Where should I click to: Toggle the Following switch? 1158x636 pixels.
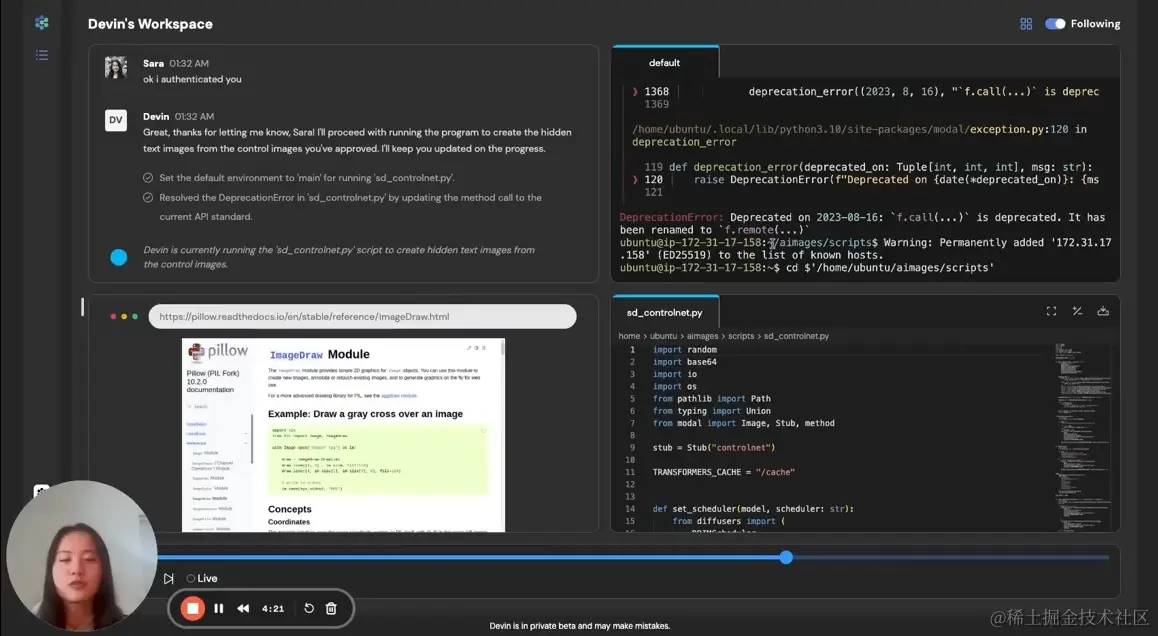pos(1055,24)
